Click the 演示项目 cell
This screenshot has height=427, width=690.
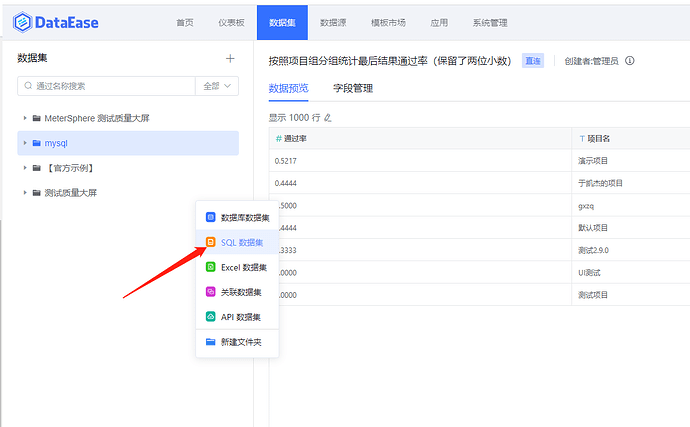(631, 161)
